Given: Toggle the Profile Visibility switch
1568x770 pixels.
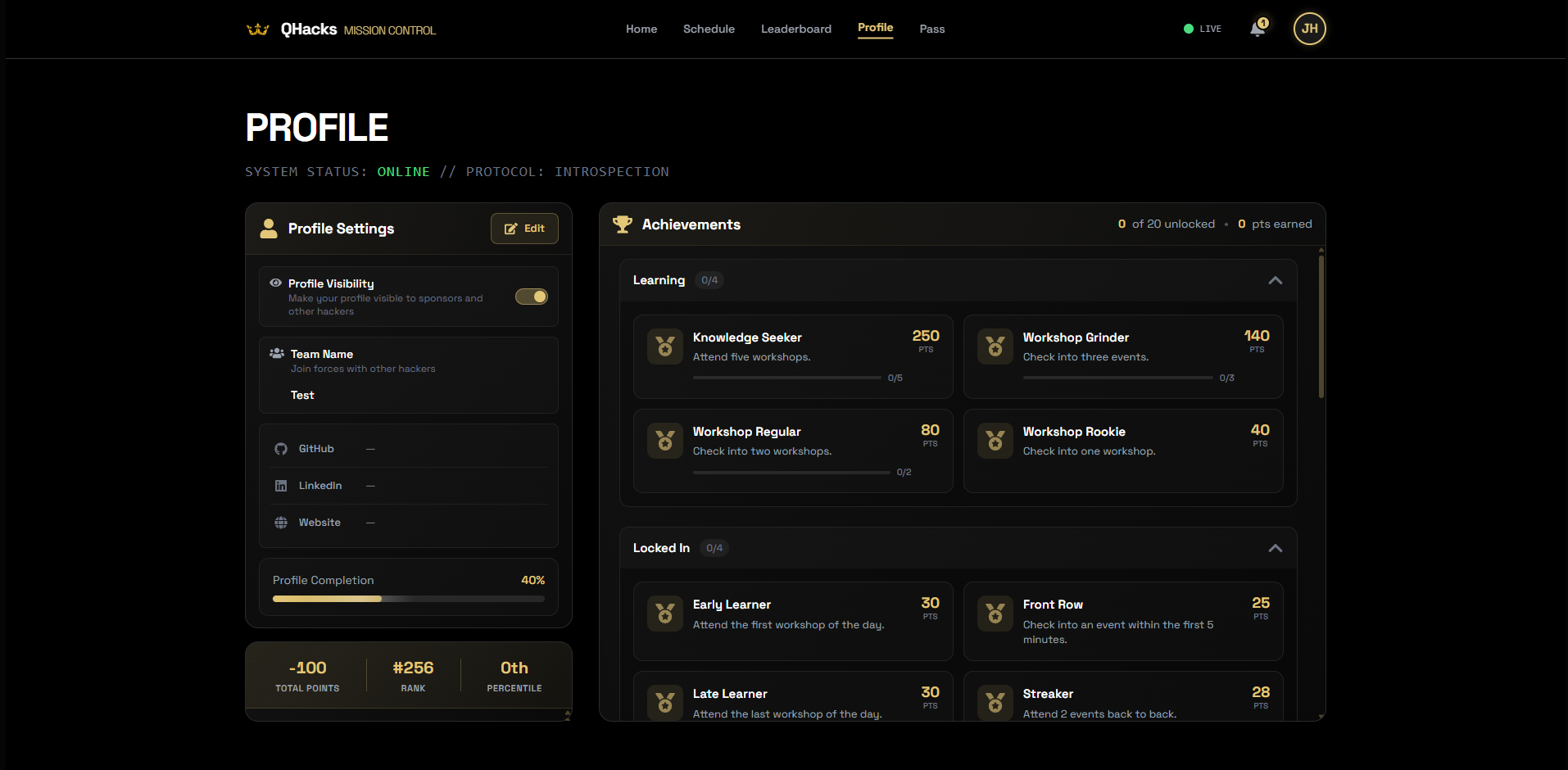Looking at the screenshot, I should [531, 297].
